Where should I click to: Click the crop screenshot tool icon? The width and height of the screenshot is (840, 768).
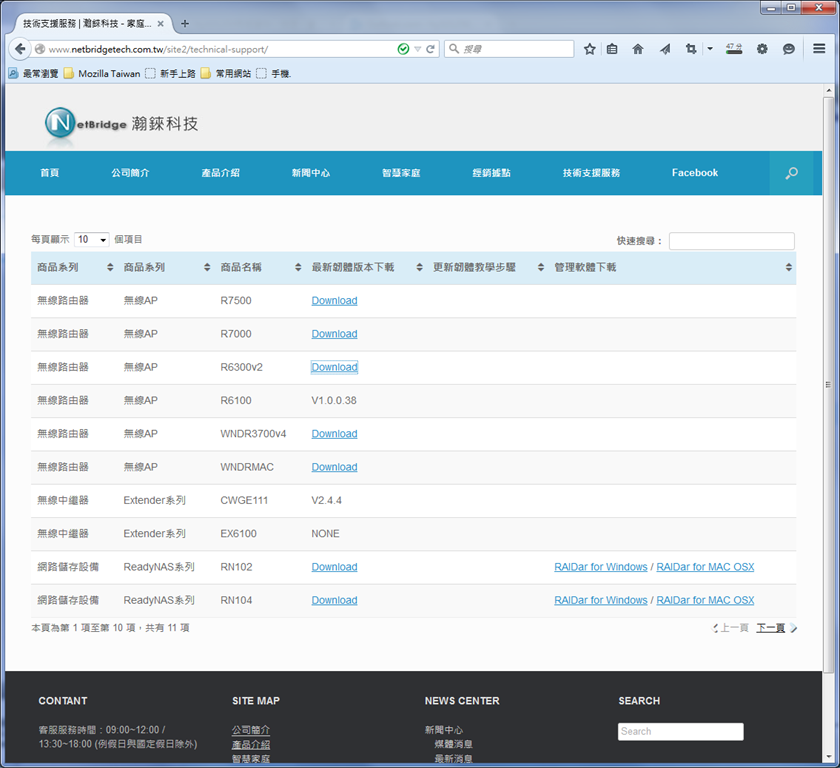tap(691, 49)
